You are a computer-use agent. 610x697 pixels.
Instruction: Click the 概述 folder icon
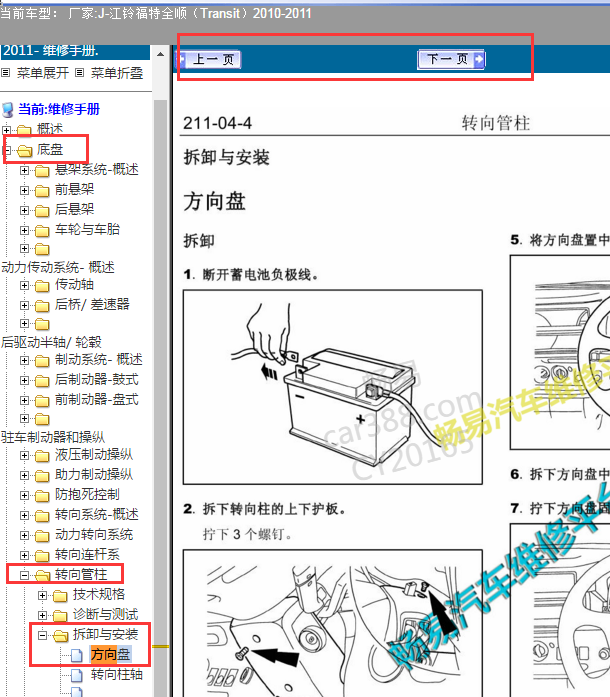click(x=24, y=130)
